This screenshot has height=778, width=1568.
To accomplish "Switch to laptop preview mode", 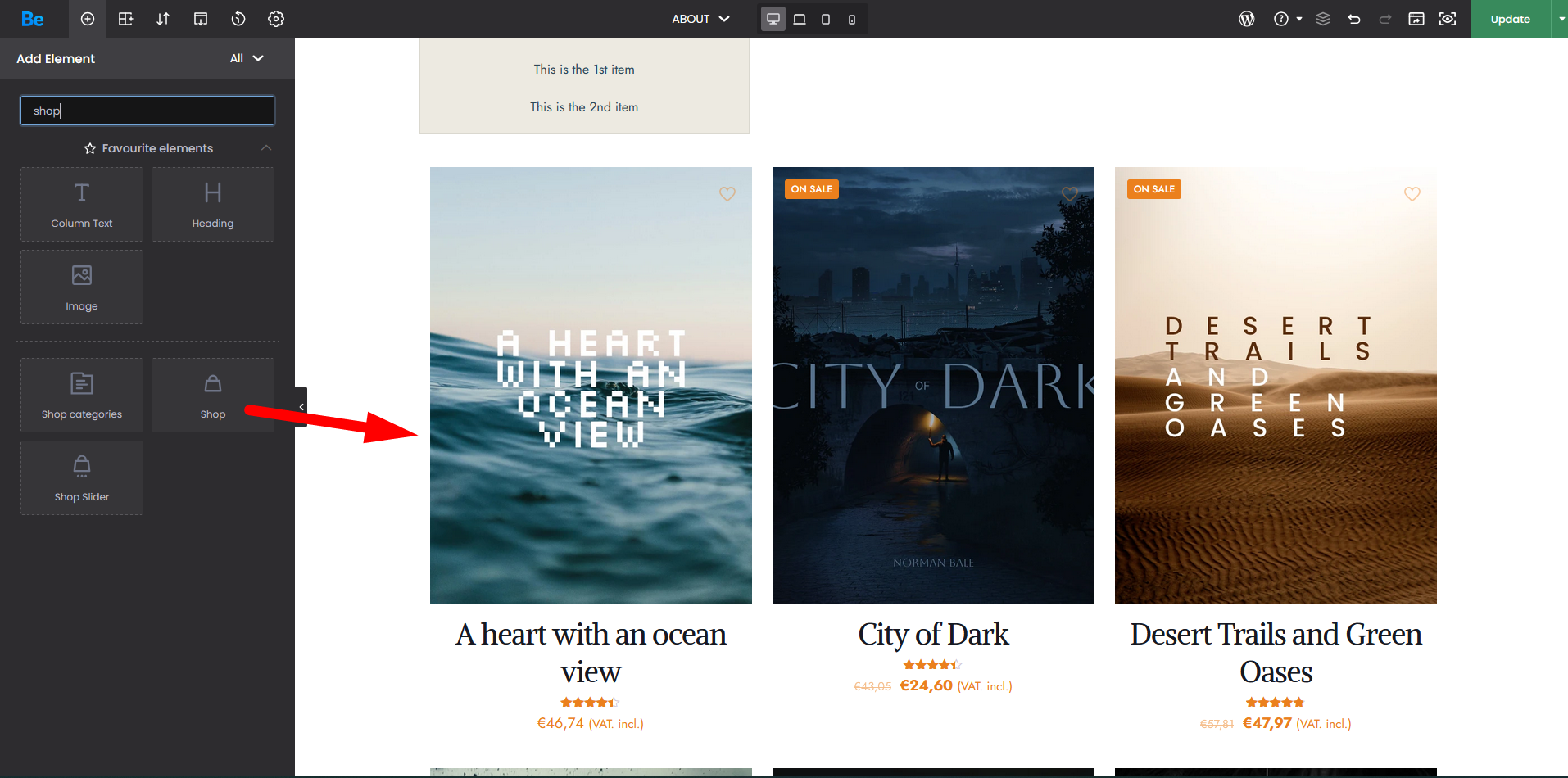I will coord(800,19).
